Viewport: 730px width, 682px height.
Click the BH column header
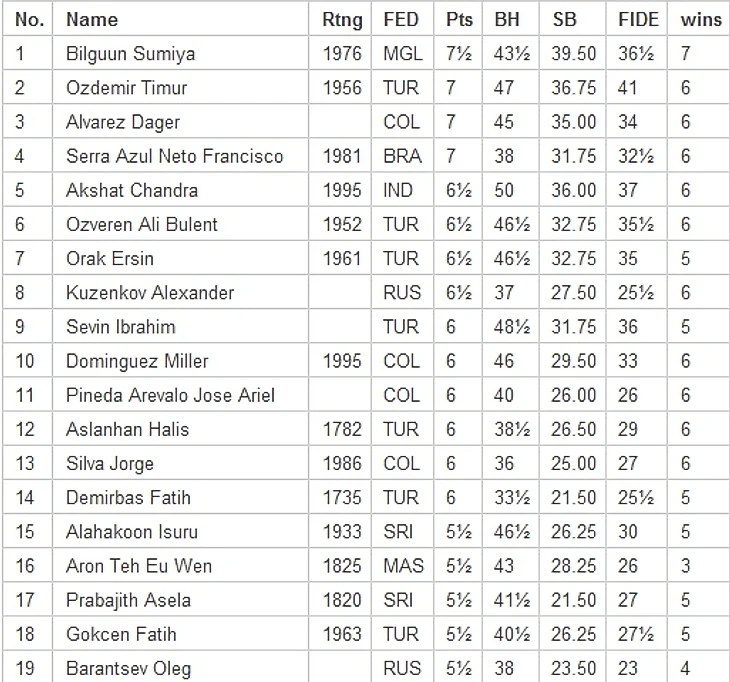tap(507, 20)
